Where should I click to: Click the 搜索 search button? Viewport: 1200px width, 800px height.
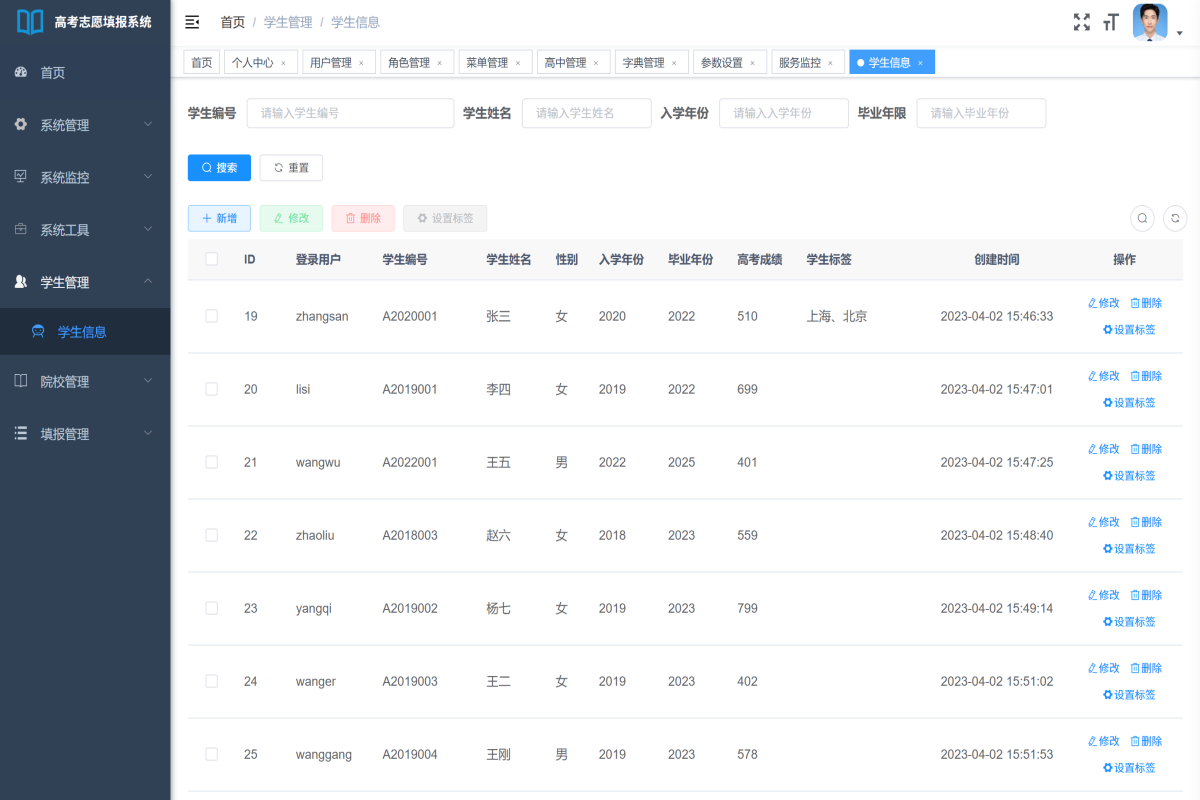pos(219,167)
